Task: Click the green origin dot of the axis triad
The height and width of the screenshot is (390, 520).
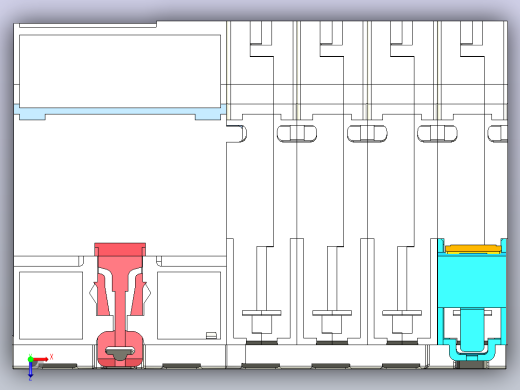Action: coord(30,359)
